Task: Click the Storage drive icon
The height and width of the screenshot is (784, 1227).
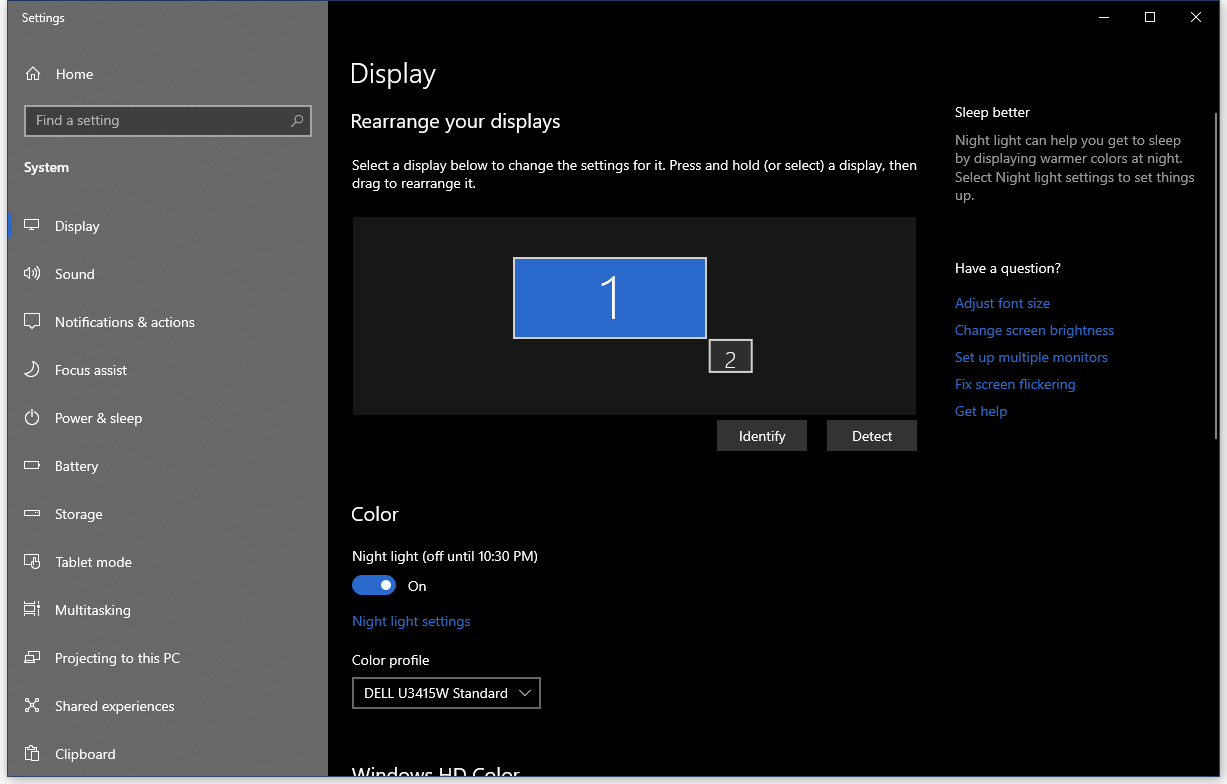Action: click(32, 514)
